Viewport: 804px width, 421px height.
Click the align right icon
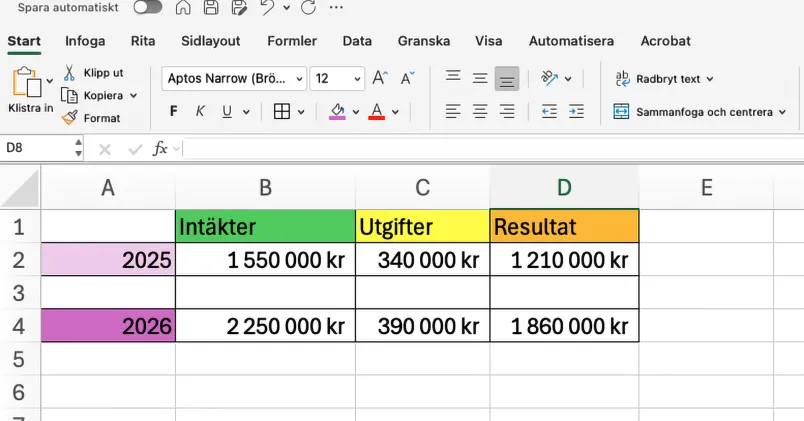coord(507,111)
